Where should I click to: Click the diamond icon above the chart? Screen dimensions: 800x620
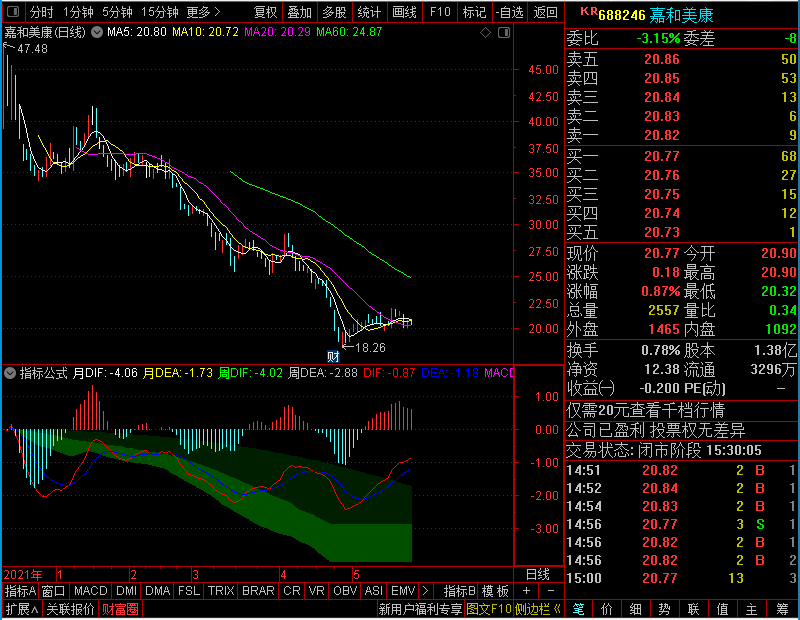485,33
